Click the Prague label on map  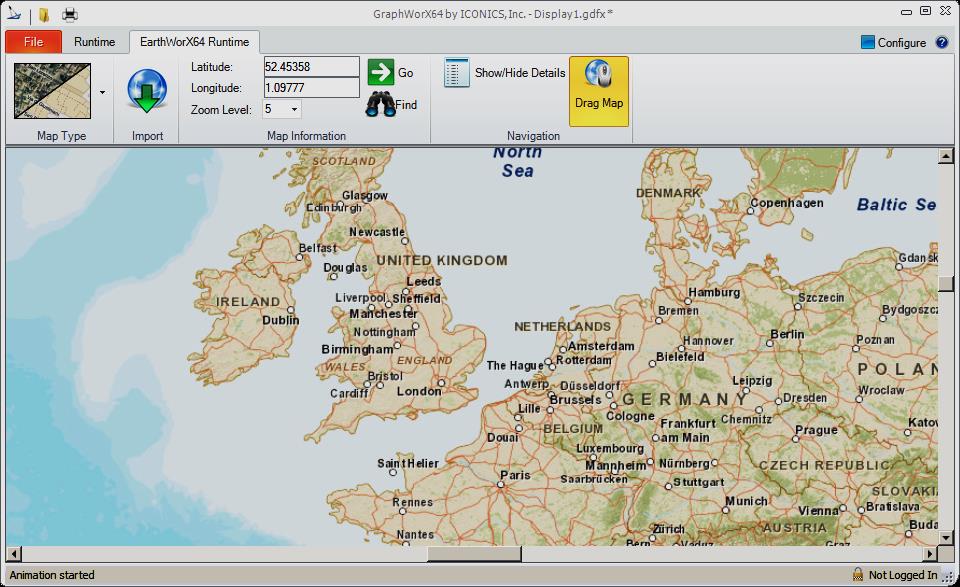(x=816, y=430)
